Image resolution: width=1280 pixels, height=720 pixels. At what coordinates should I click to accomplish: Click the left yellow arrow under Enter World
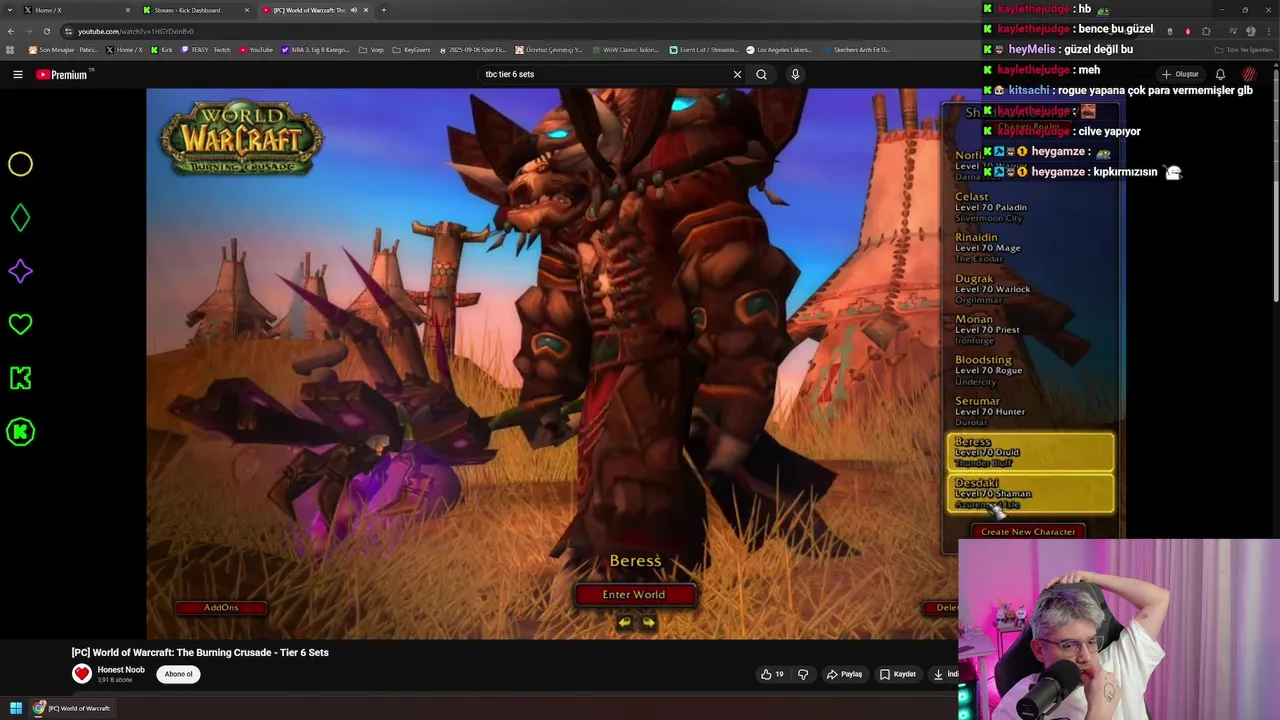pos(624,622)
